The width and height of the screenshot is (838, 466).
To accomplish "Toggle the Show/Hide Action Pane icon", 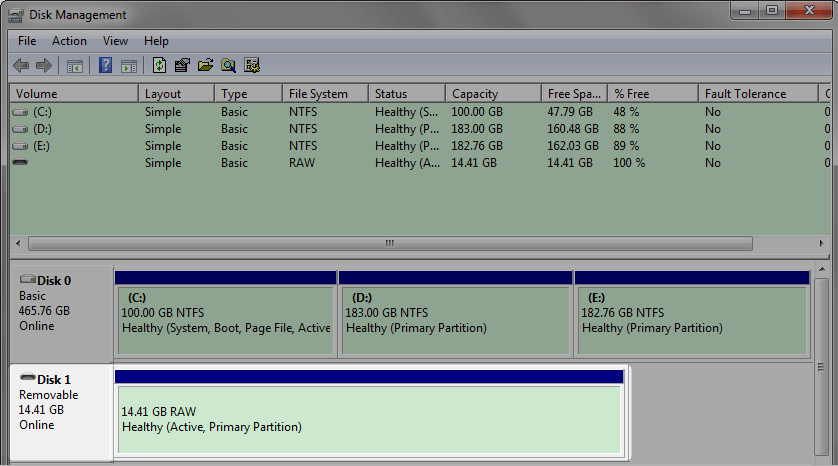I will point(129,66).
